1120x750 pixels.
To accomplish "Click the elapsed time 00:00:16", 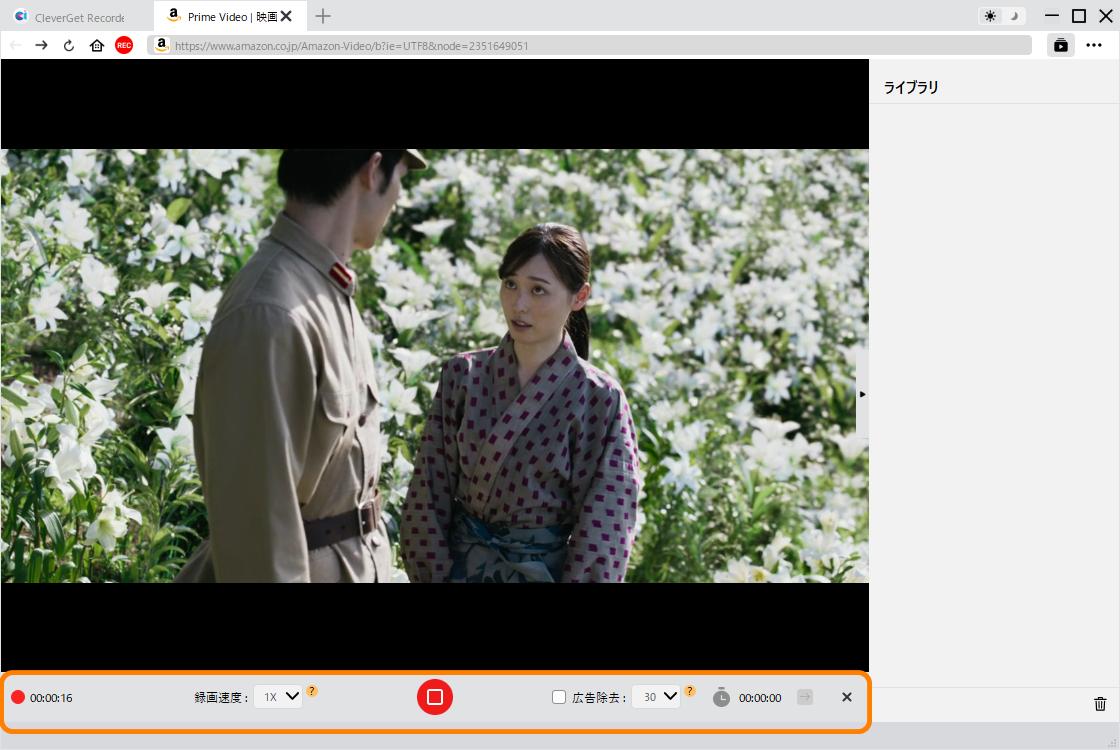I will pyautogui.click(x=51, y=698).
